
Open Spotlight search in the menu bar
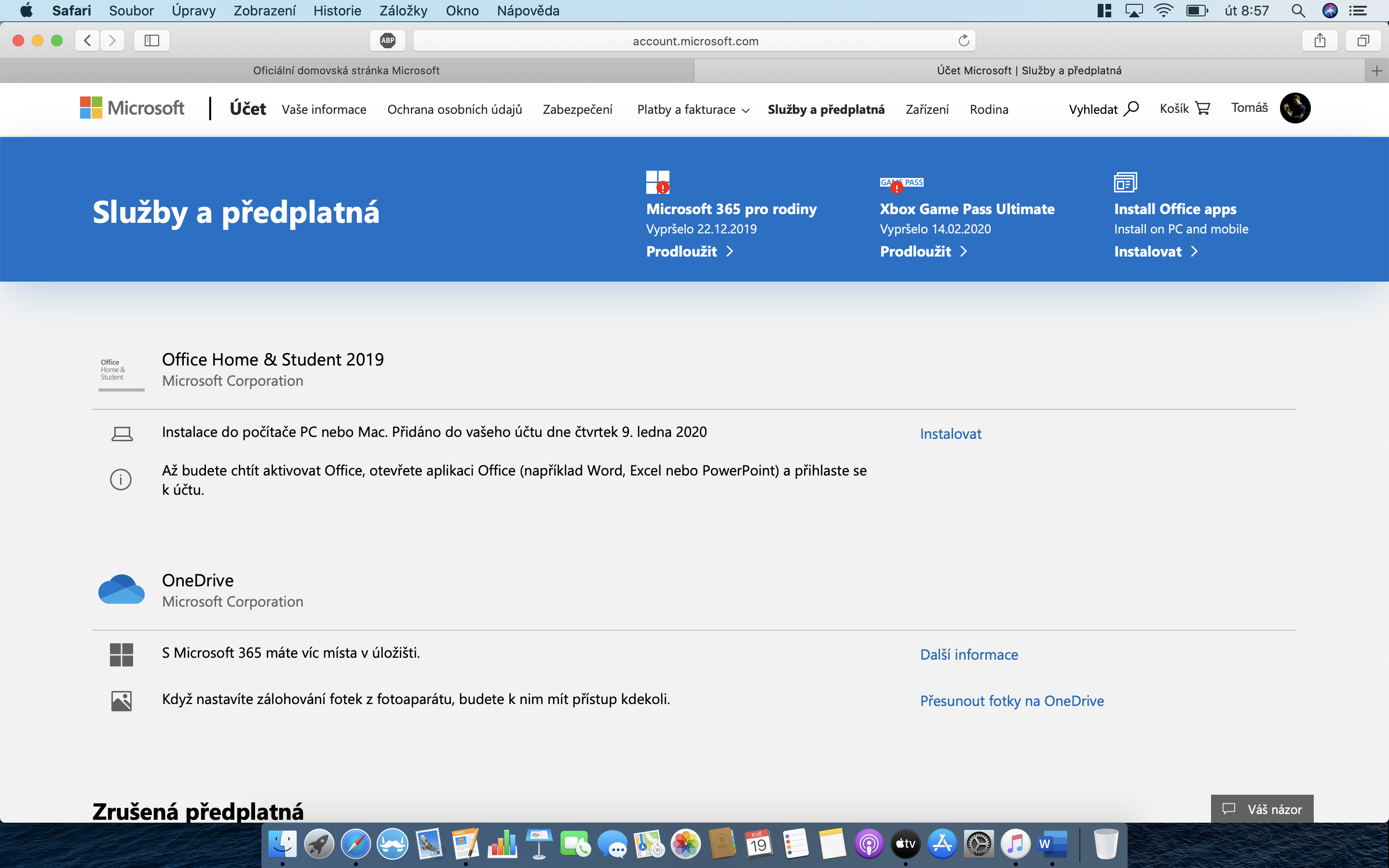[1298, 10]
